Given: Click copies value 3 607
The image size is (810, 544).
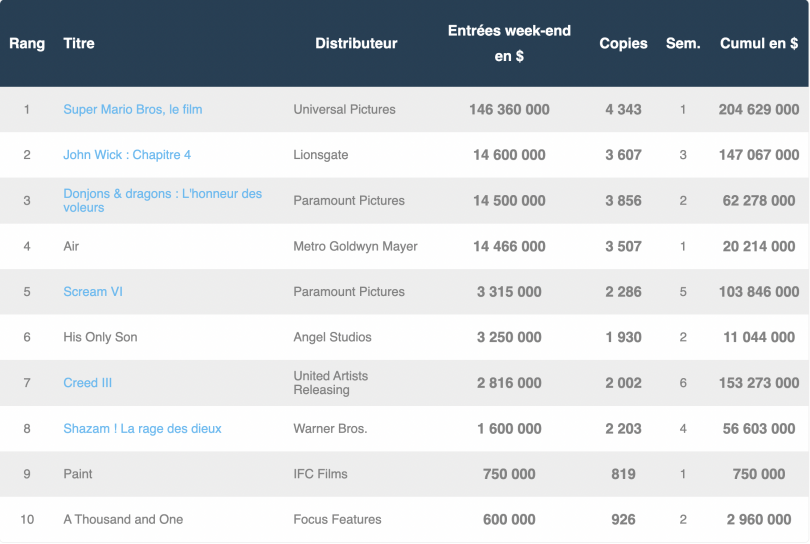Looking at the screenshot, I should tap(624, 155).
